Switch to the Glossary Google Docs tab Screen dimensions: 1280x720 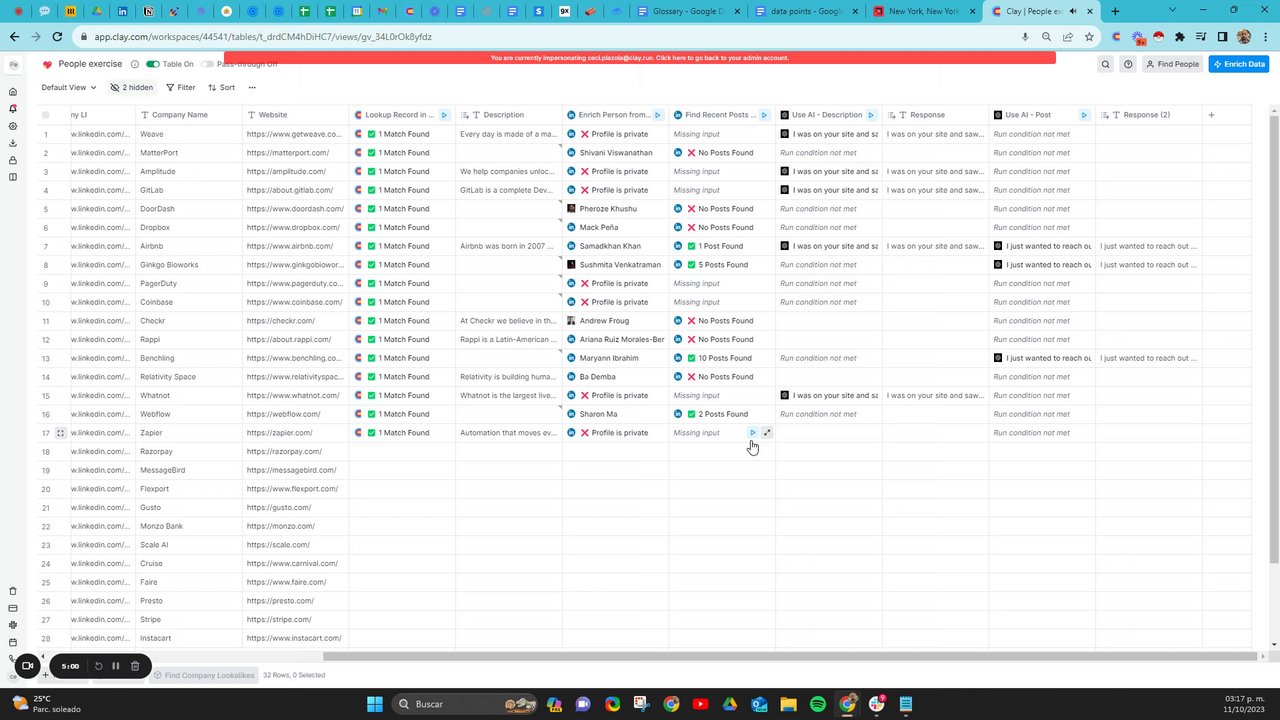(687, 11)
